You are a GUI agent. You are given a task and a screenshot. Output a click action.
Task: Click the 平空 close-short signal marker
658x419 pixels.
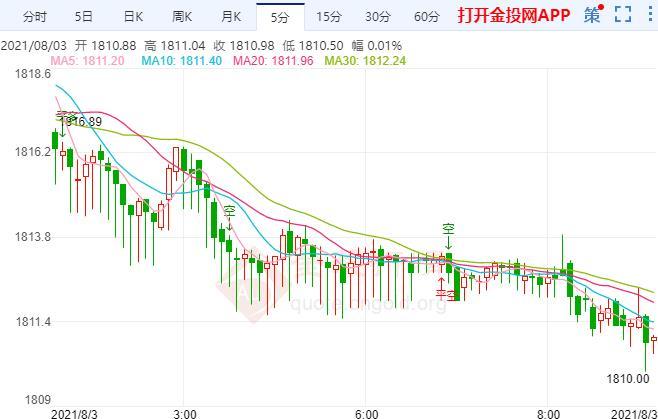click(x=445, y=294)
